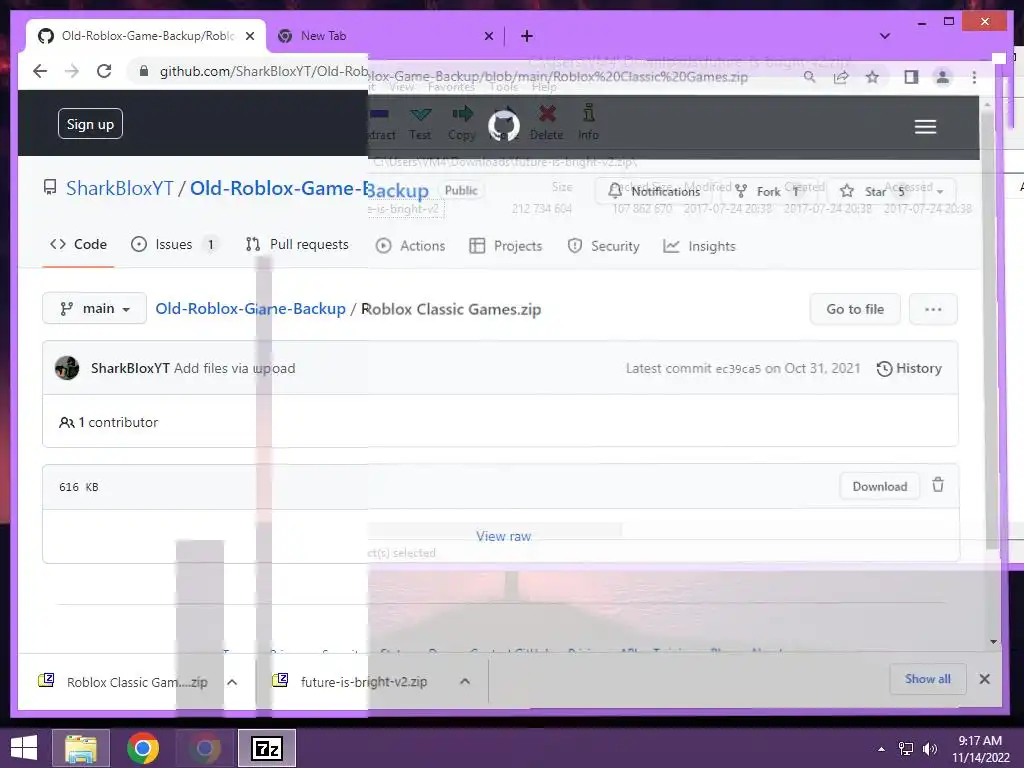This screenshot has height=768, width=1024.
Task: Open the zoom/search icon in address bar
Action: pos(809,77)
